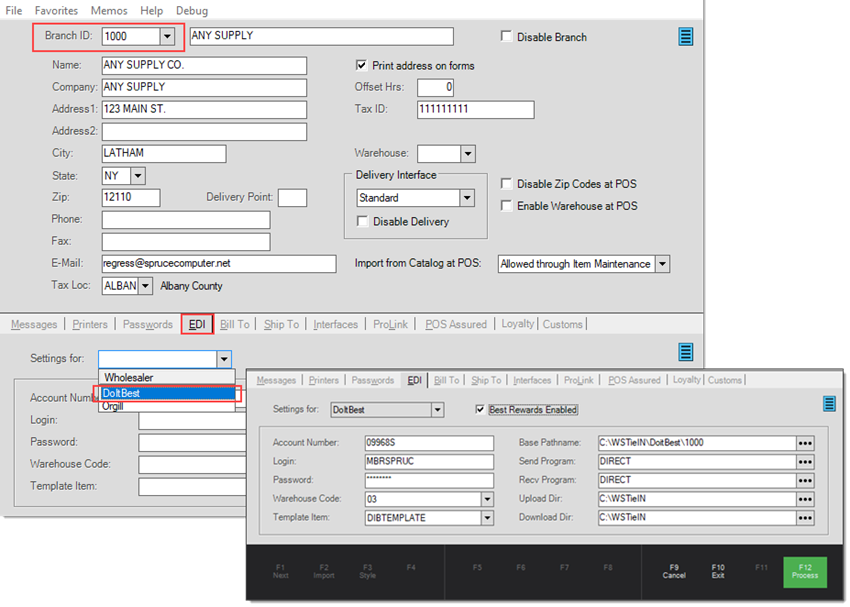Expand the Branch ID dropdown

point(167,36)
